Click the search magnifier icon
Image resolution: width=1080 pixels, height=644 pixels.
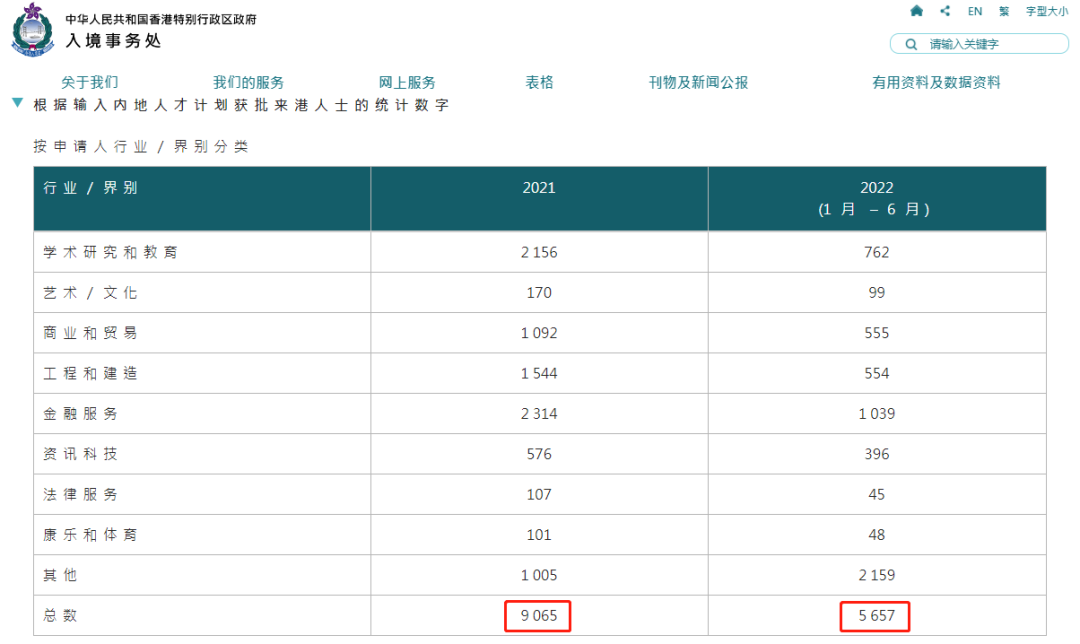(x=911, y=44)
